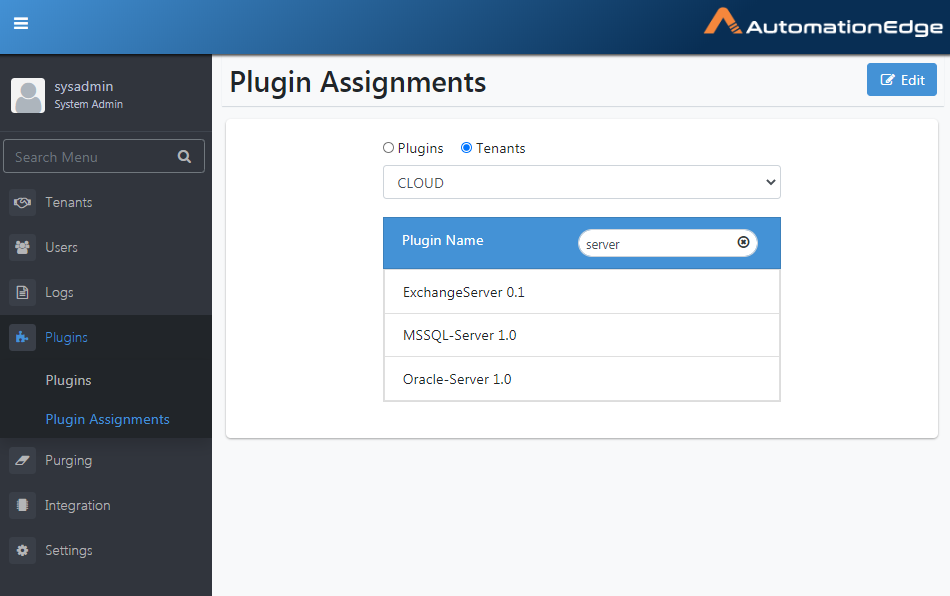The width and height of the screenshot is (950, 596).
Task: Select the ExchangeServer 0.1 row
Action: 582,292
